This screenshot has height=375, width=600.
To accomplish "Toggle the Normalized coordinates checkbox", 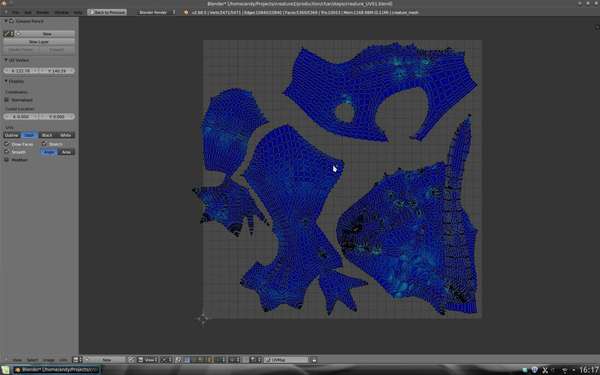I will coord(6,100).
